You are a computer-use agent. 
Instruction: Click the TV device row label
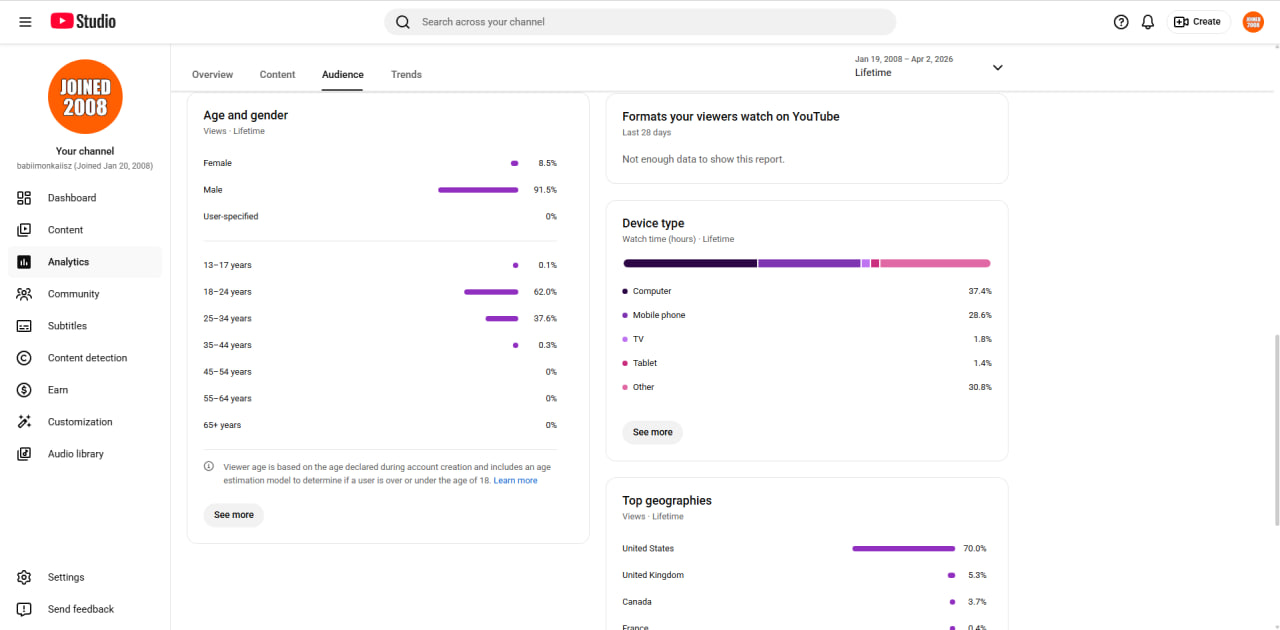coord(638,339)
